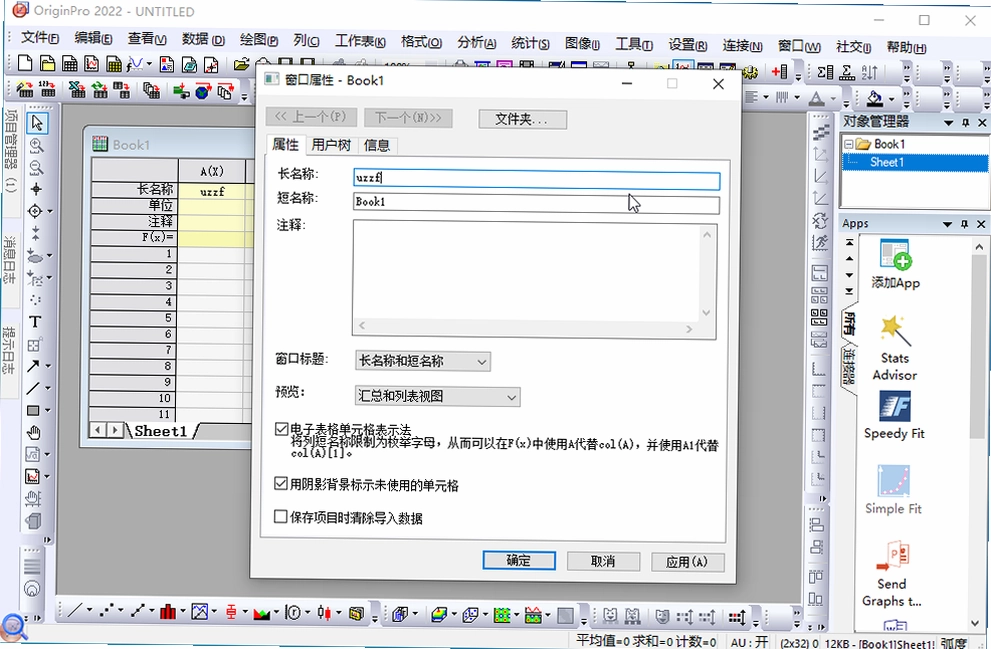The width and height of the screenshot is (991, 649).
Task: Open the Stats Advisor app
Action: pos(894,348)
